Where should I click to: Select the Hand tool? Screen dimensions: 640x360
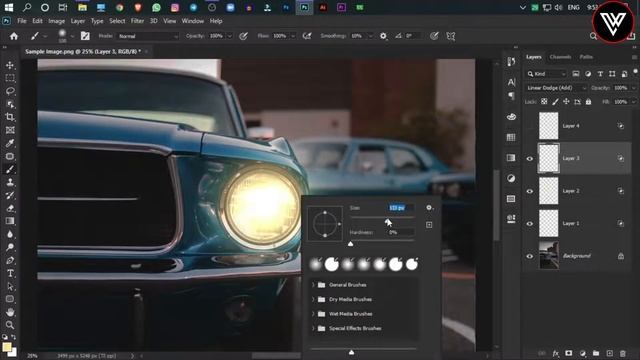(x=10, y=312)
